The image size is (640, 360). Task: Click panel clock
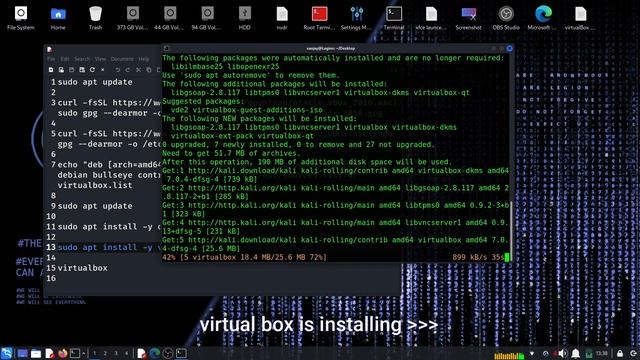602,353
